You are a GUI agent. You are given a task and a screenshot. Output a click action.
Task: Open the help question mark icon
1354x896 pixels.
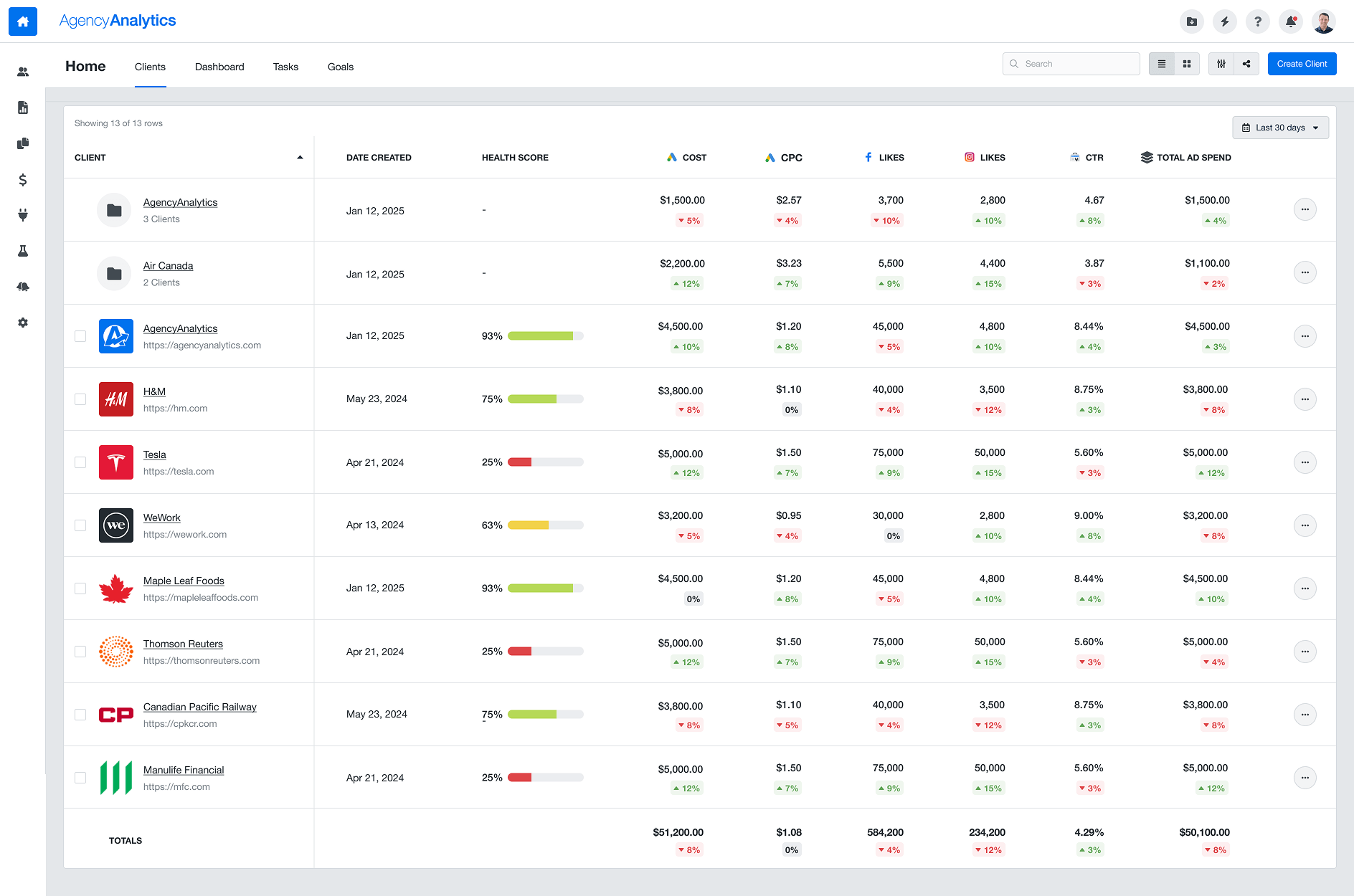click(x=1258, y=22)
